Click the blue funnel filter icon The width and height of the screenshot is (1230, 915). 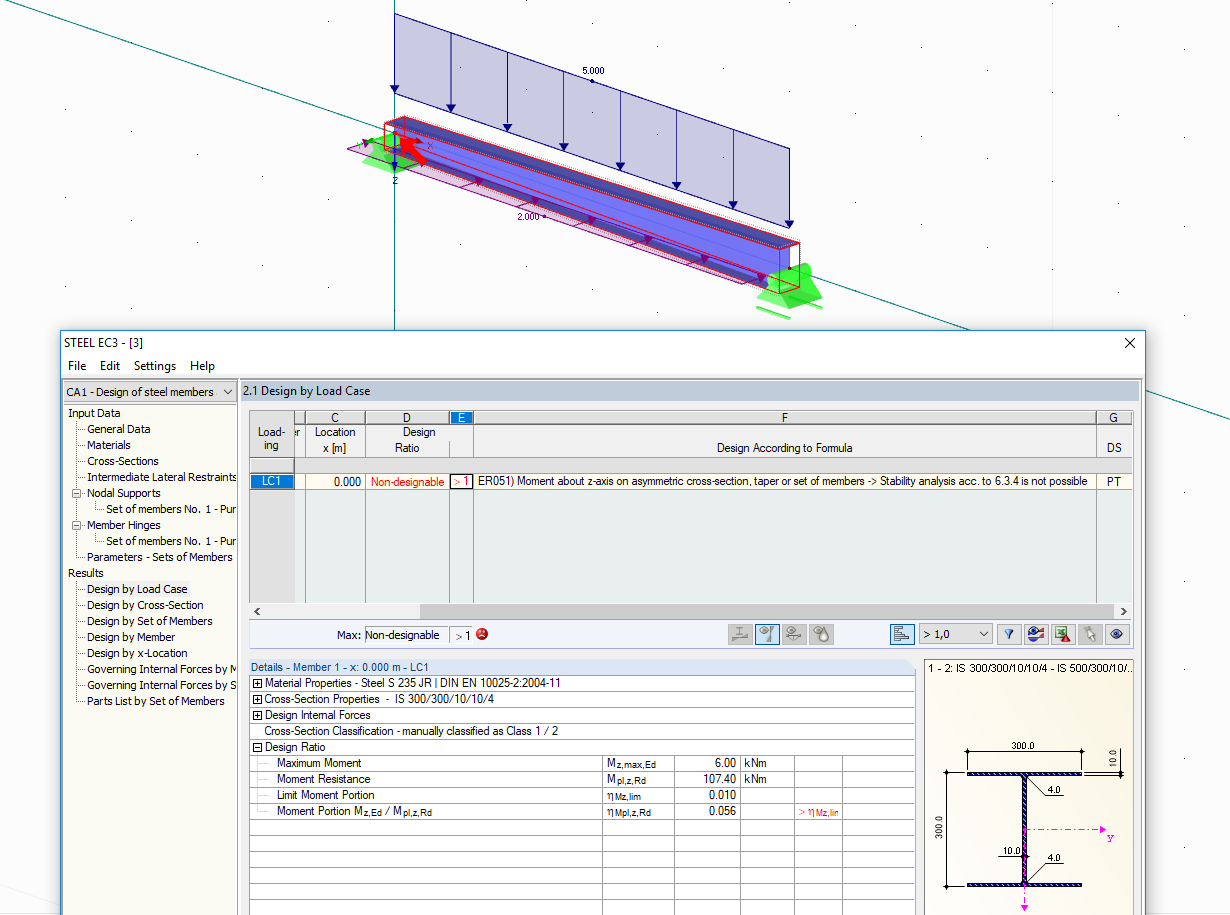point(1009,634)
